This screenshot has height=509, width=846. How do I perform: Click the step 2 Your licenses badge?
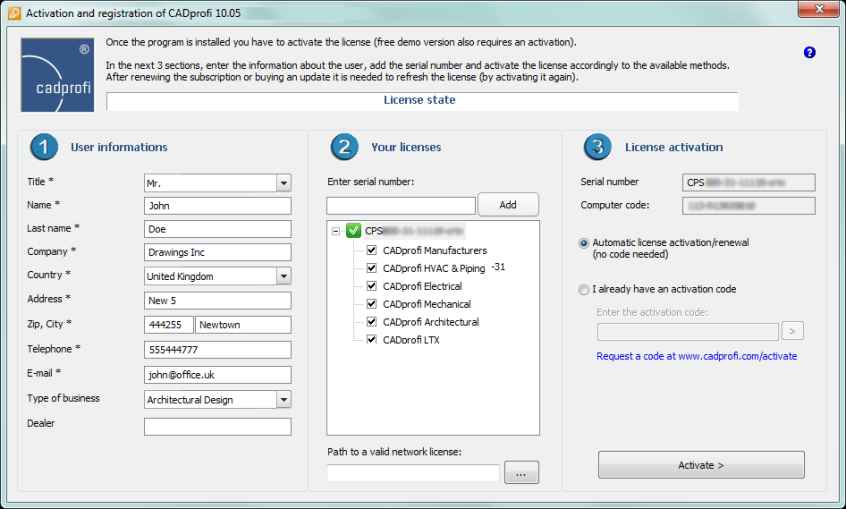(343, 147)
